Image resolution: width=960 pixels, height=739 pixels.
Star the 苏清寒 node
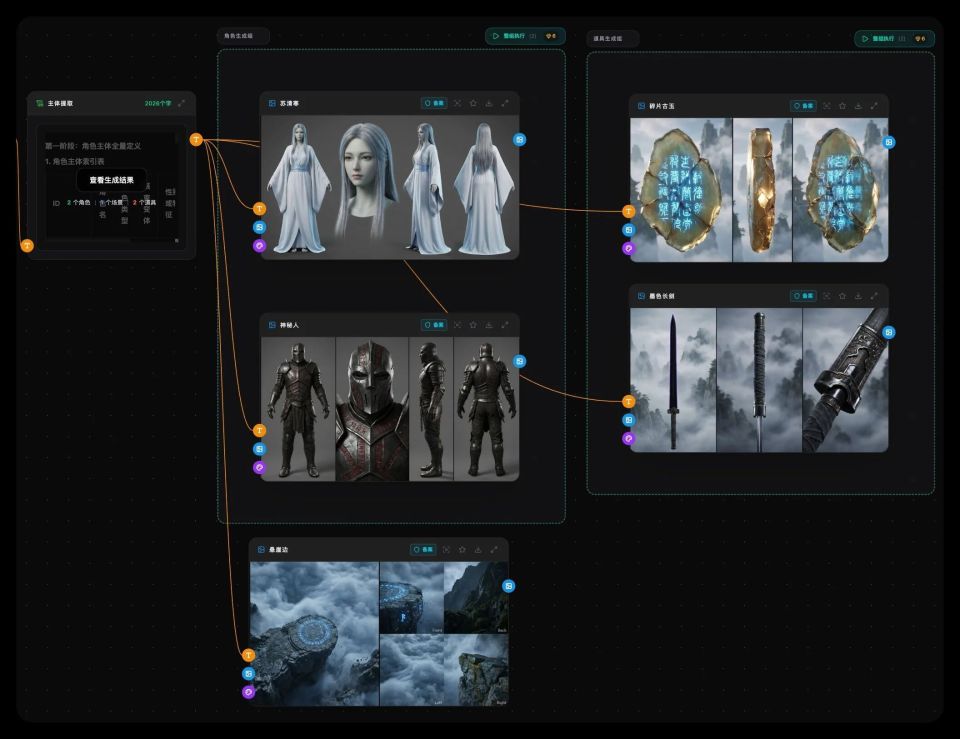[473, 103]
